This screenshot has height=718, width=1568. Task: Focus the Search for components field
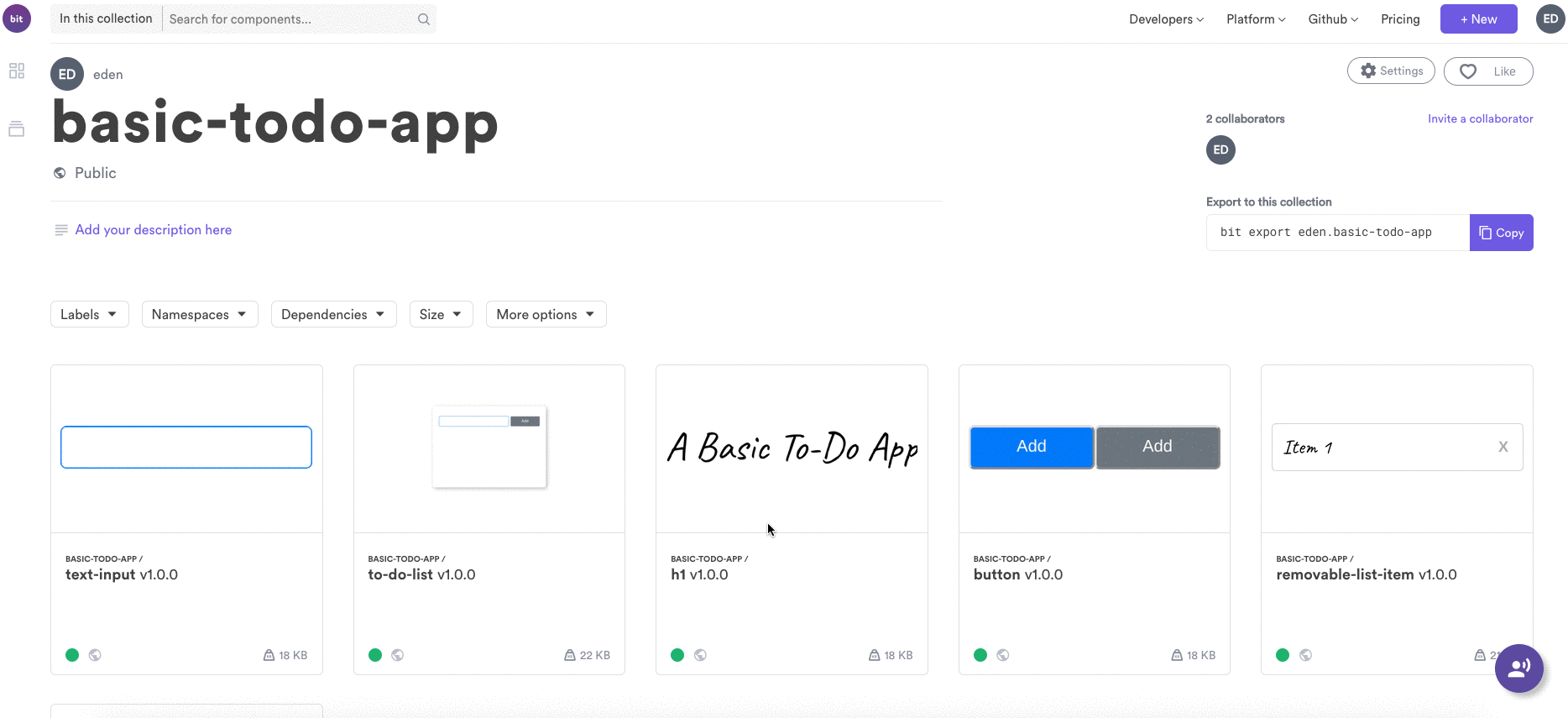tap(290, 19)
